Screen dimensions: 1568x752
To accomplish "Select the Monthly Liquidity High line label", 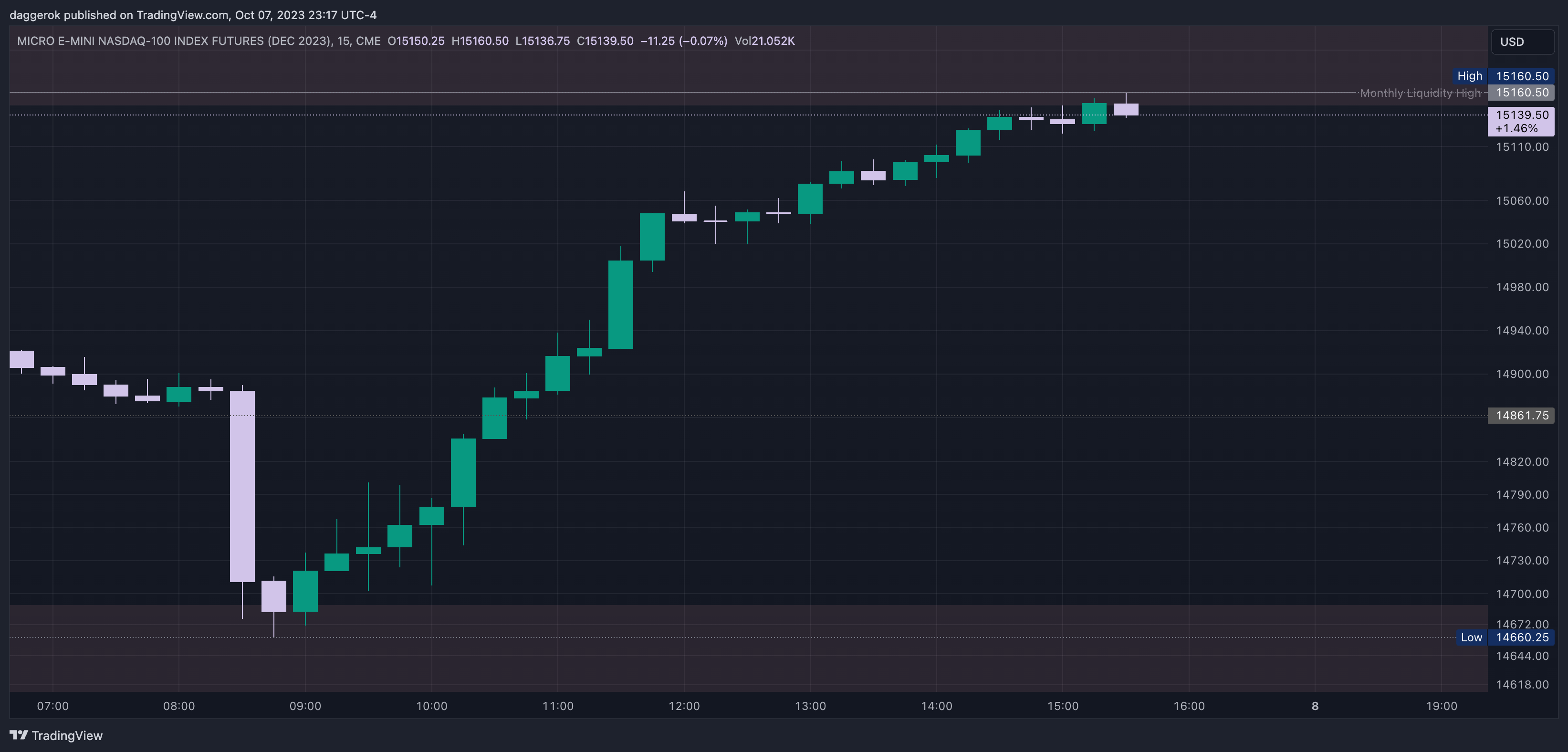I will click(1420, 93).
